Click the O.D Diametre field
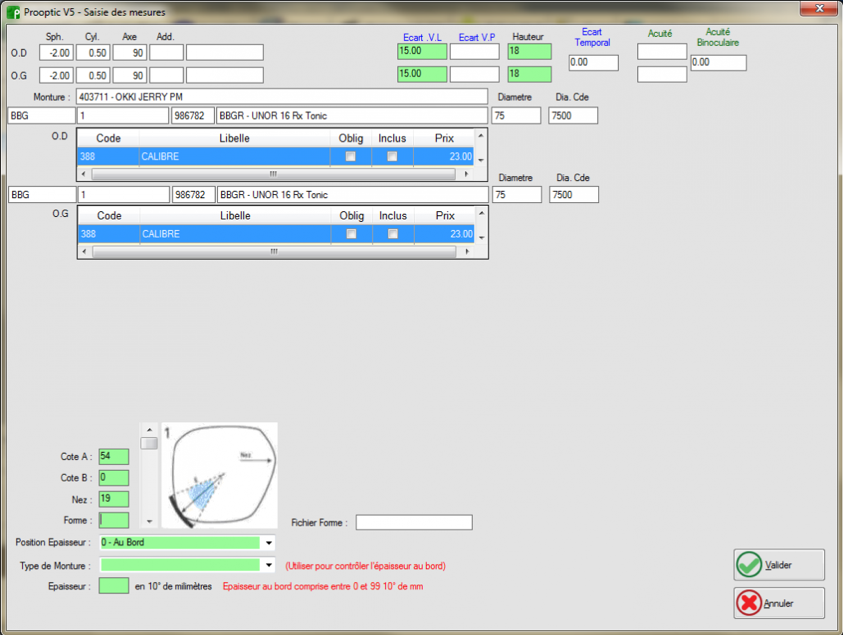 (x=516, y=116)
